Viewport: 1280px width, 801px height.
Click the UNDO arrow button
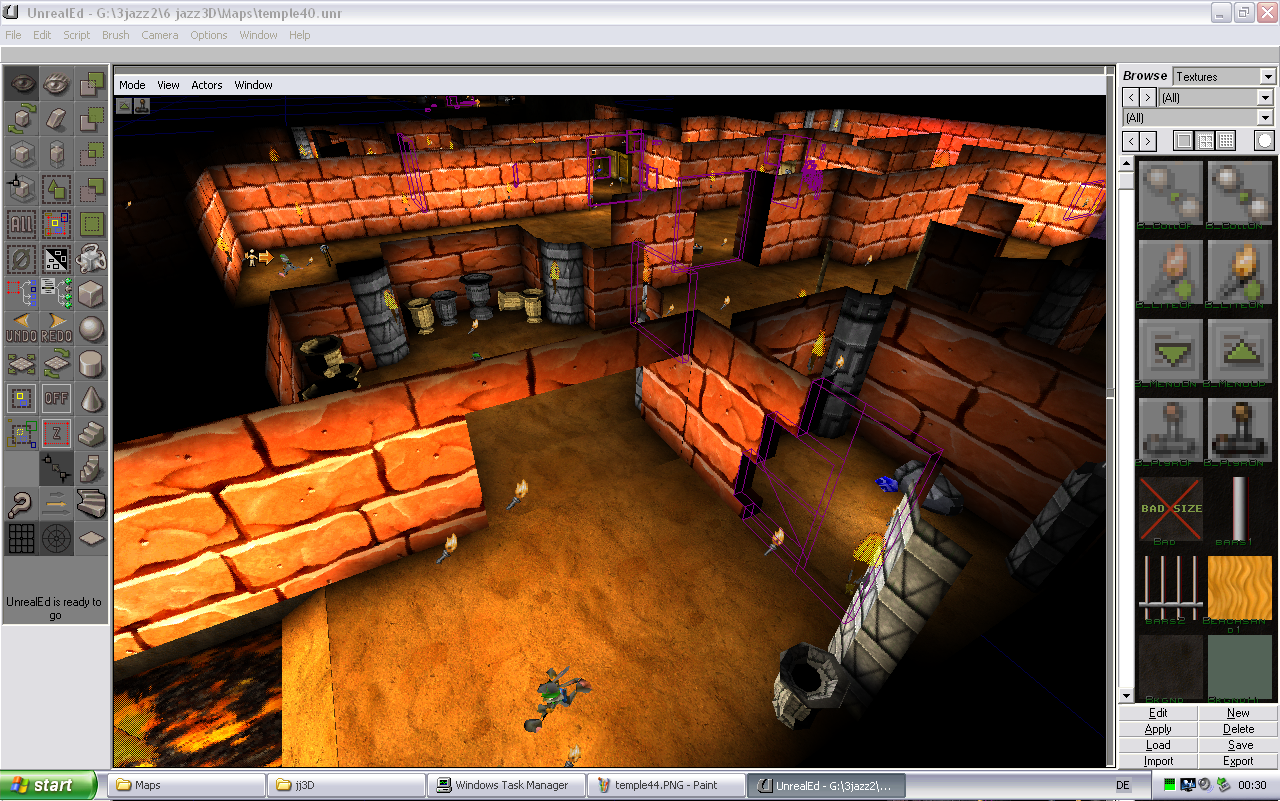pos(21,329)
